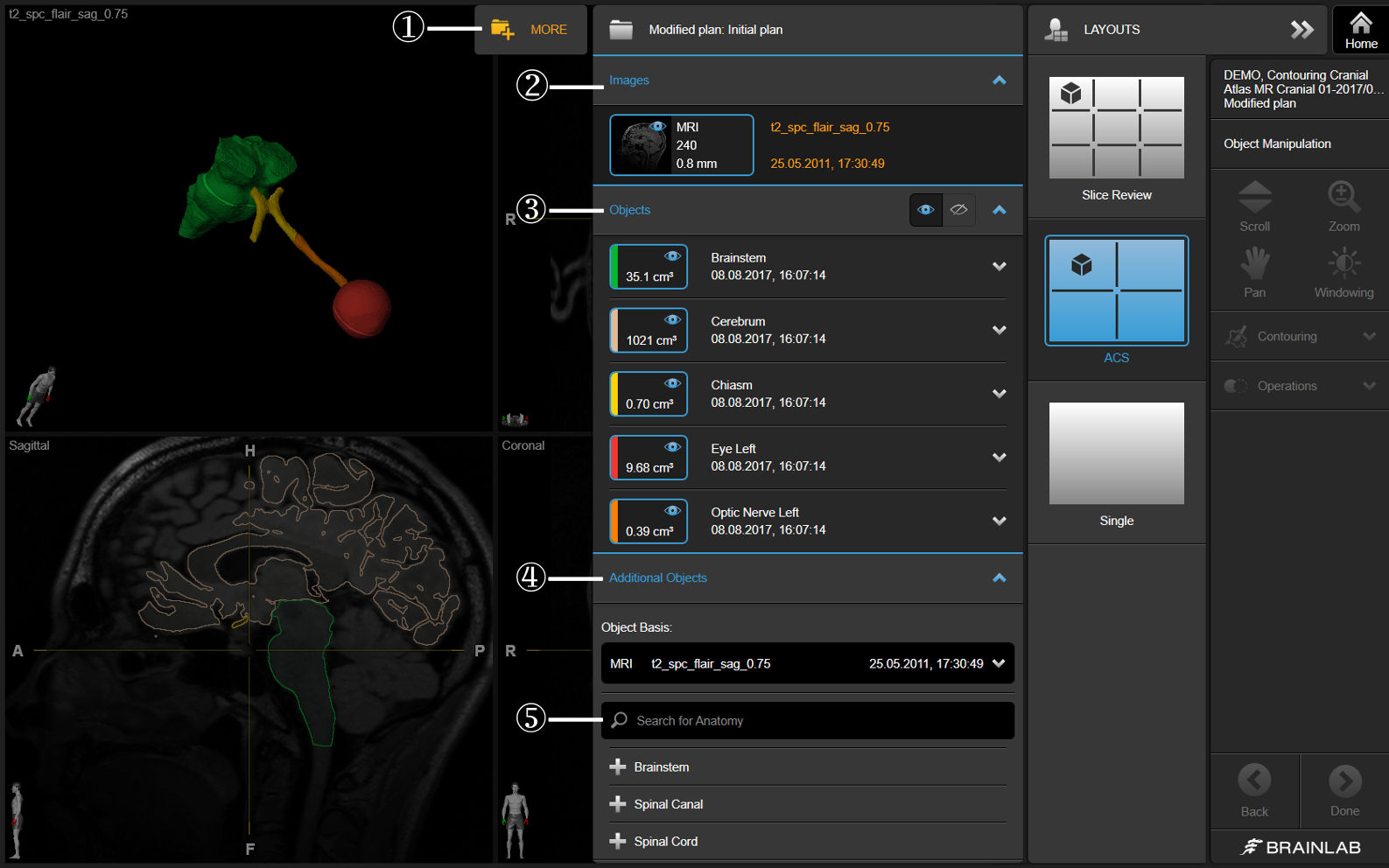Image resolution: width=1389 pixels, height=868 pixels.
Task: Collapse the Objects section chevron
Action: (1000, 210)
